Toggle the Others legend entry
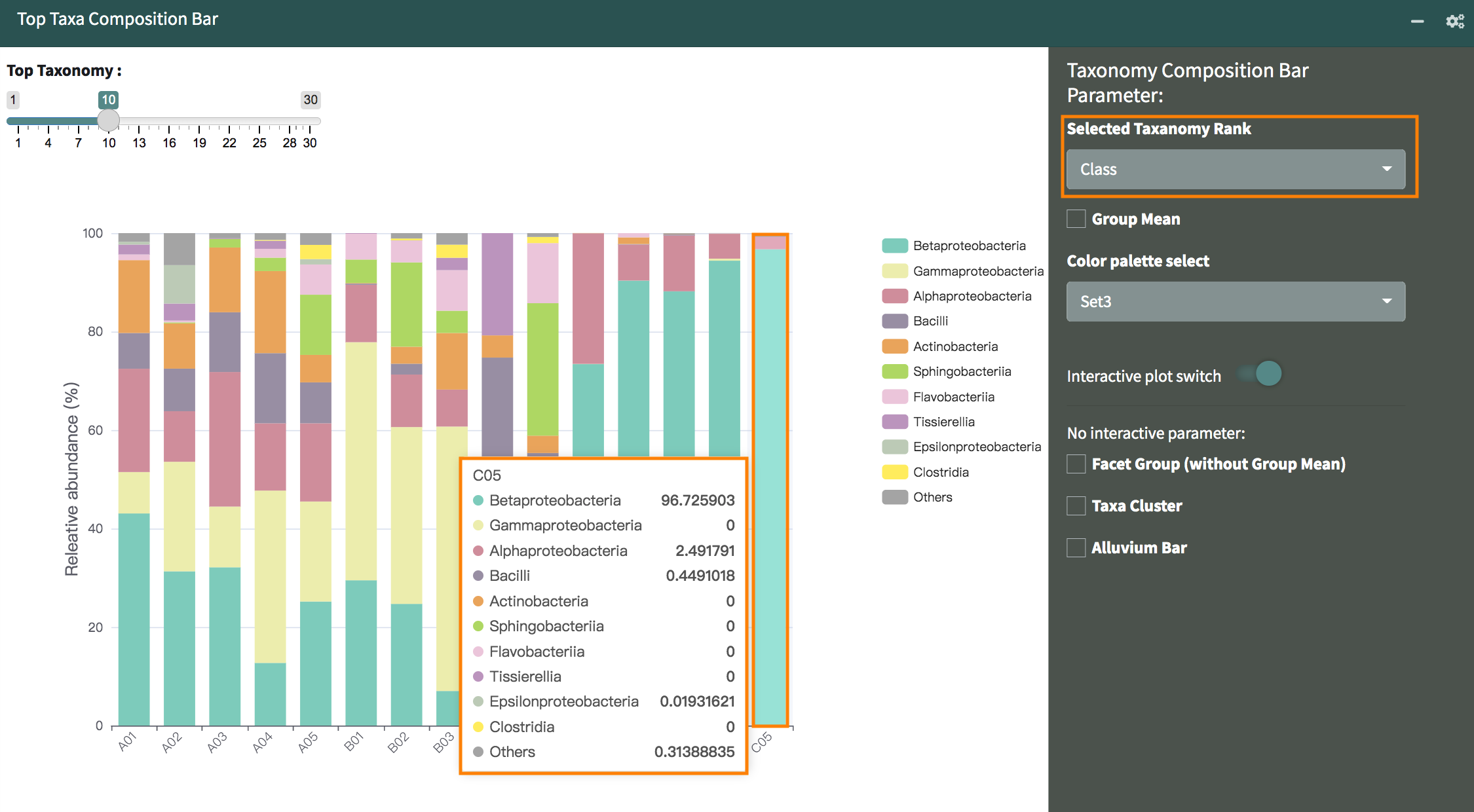The width and height of the screenshot is (1474, 812). click(x=932, y=497)
